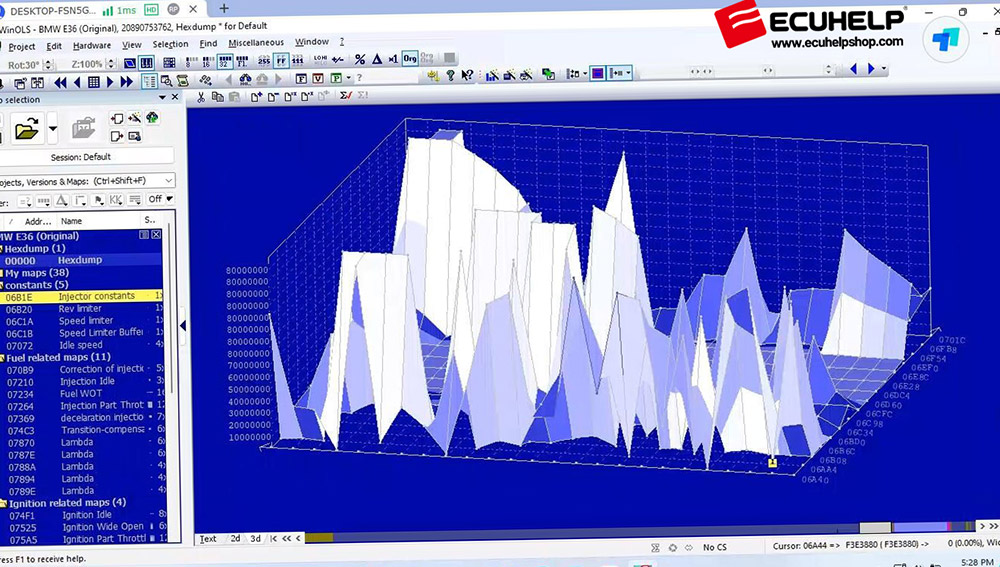
Task: Adjust the Z:100% zoom stepper
Action: click(x=110, y=64)
